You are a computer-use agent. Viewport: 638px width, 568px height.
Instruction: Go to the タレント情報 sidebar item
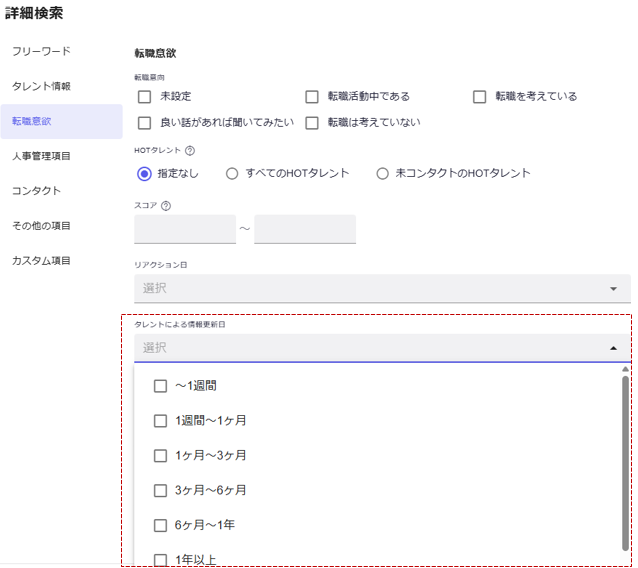coord(41,86)
